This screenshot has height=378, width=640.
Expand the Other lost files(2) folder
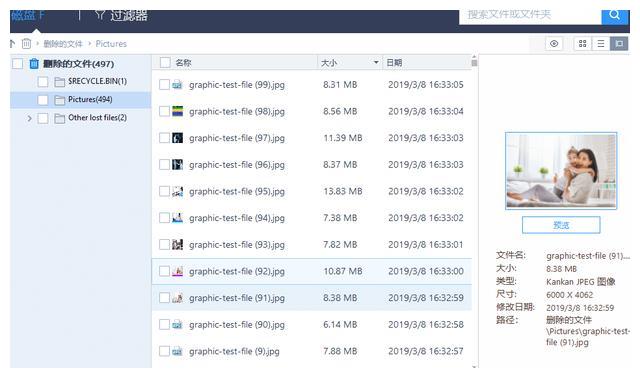coord(29,118)
